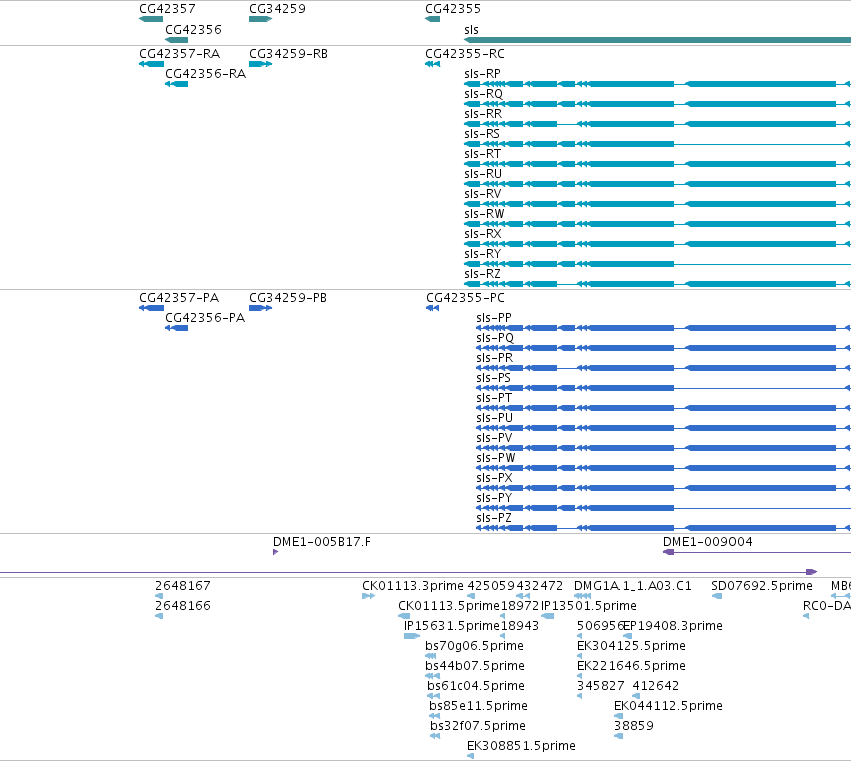Select bs85e11.5prime EST
Viewport: 851px width, 761px height.
478,706
